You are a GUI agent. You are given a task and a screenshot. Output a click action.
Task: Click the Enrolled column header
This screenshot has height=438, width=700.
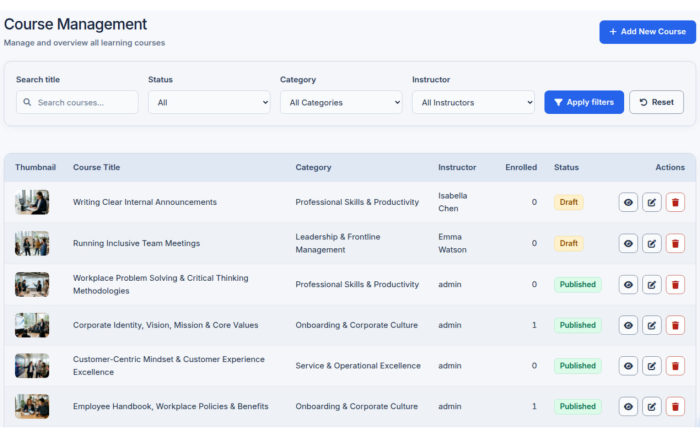521,167
